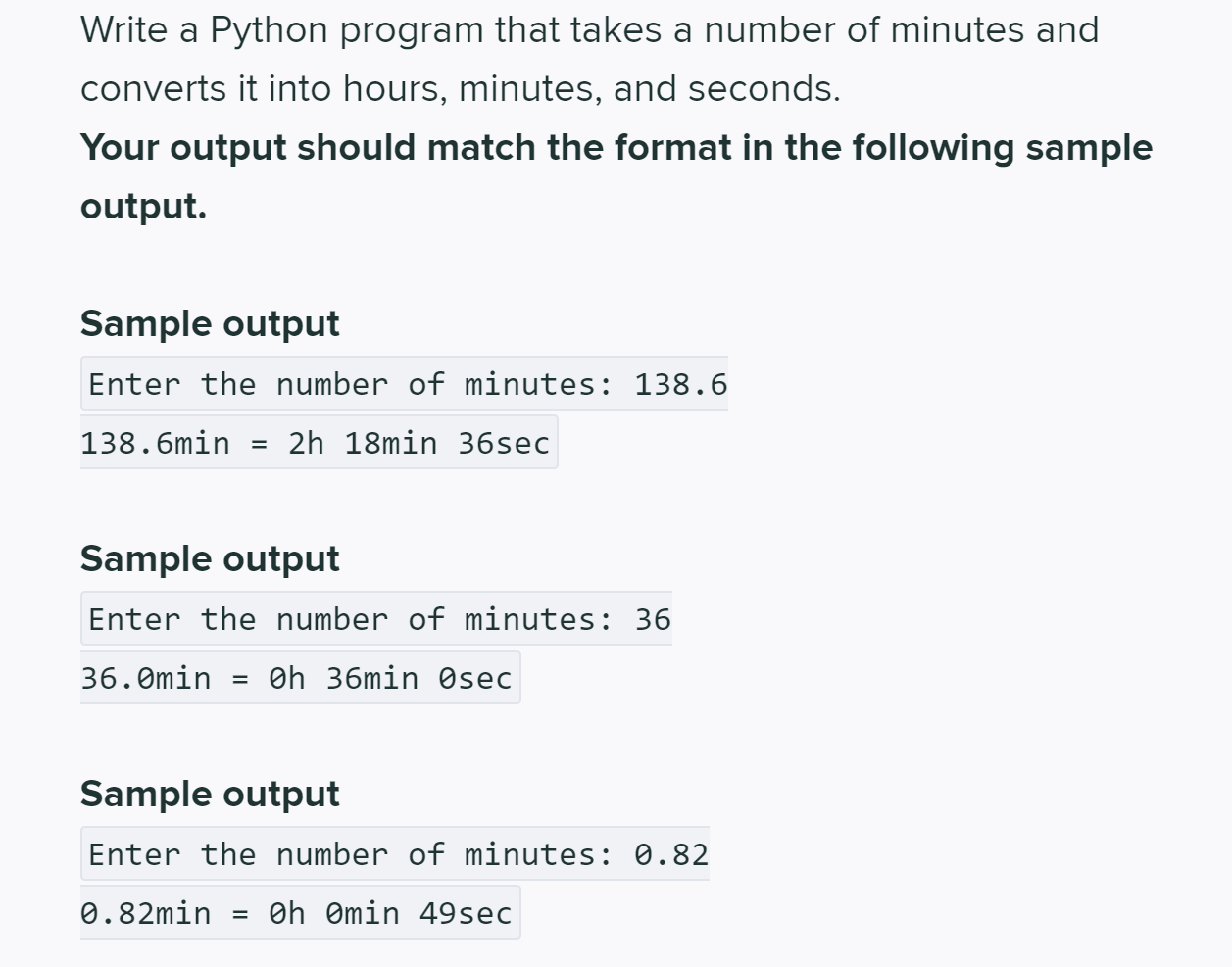
Task: Click the first "Sample output" heading
Action: (x=210, y=324)
